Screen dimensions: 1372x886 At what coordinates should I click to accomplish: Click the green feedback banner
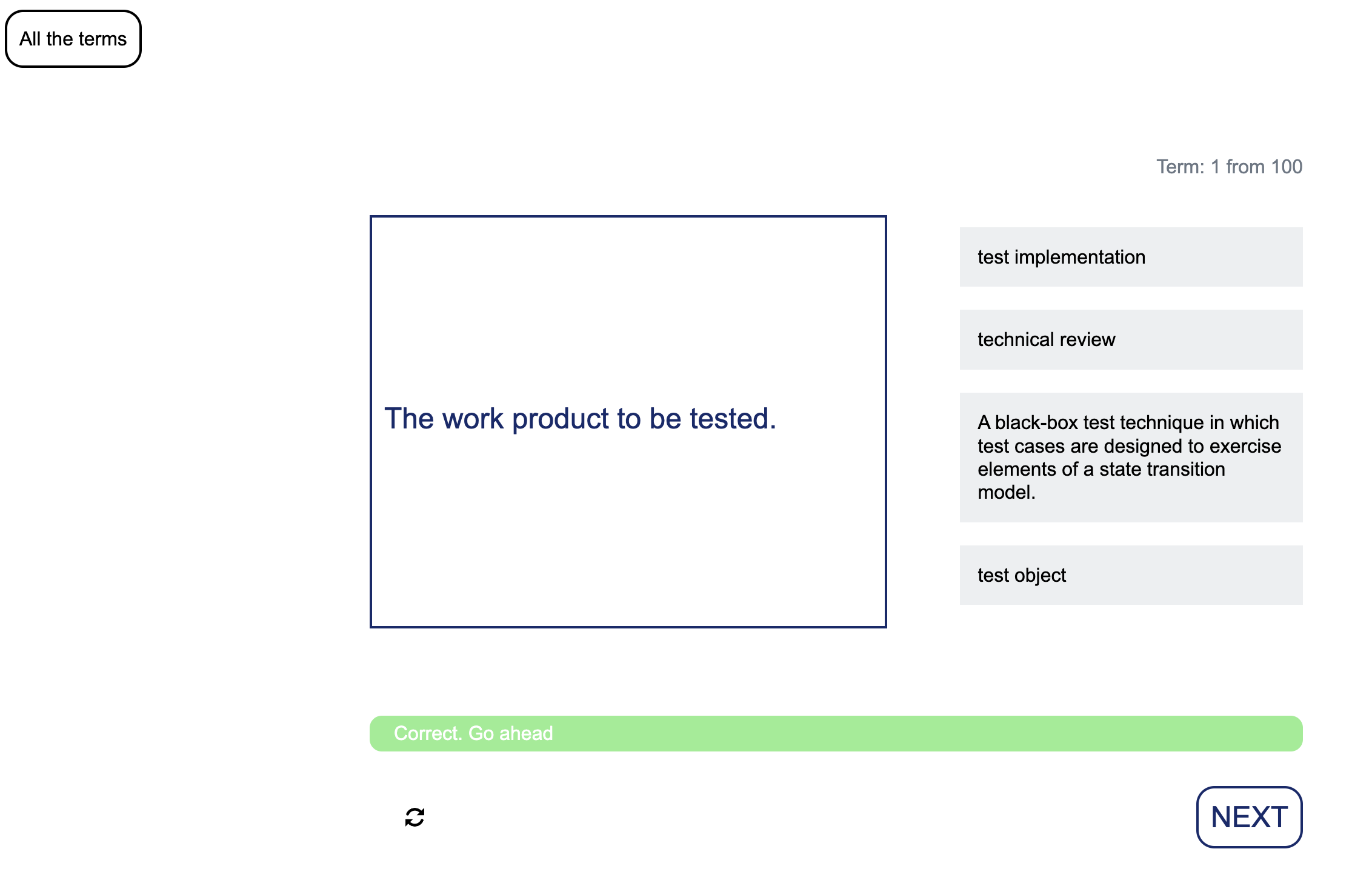click(x=836, y=733)
